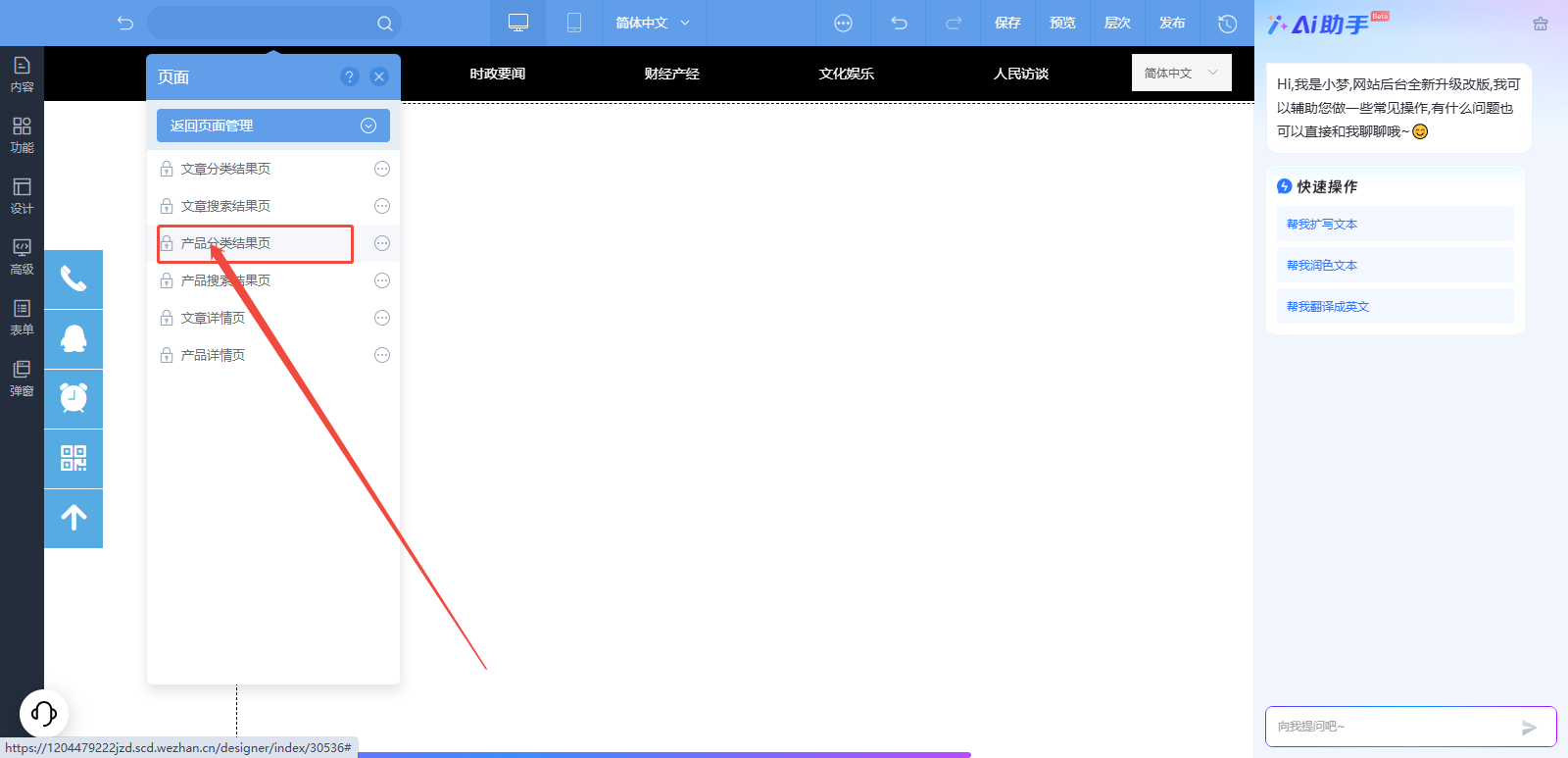Select 产品分类结果页 in page list

(x=225, y=243)
